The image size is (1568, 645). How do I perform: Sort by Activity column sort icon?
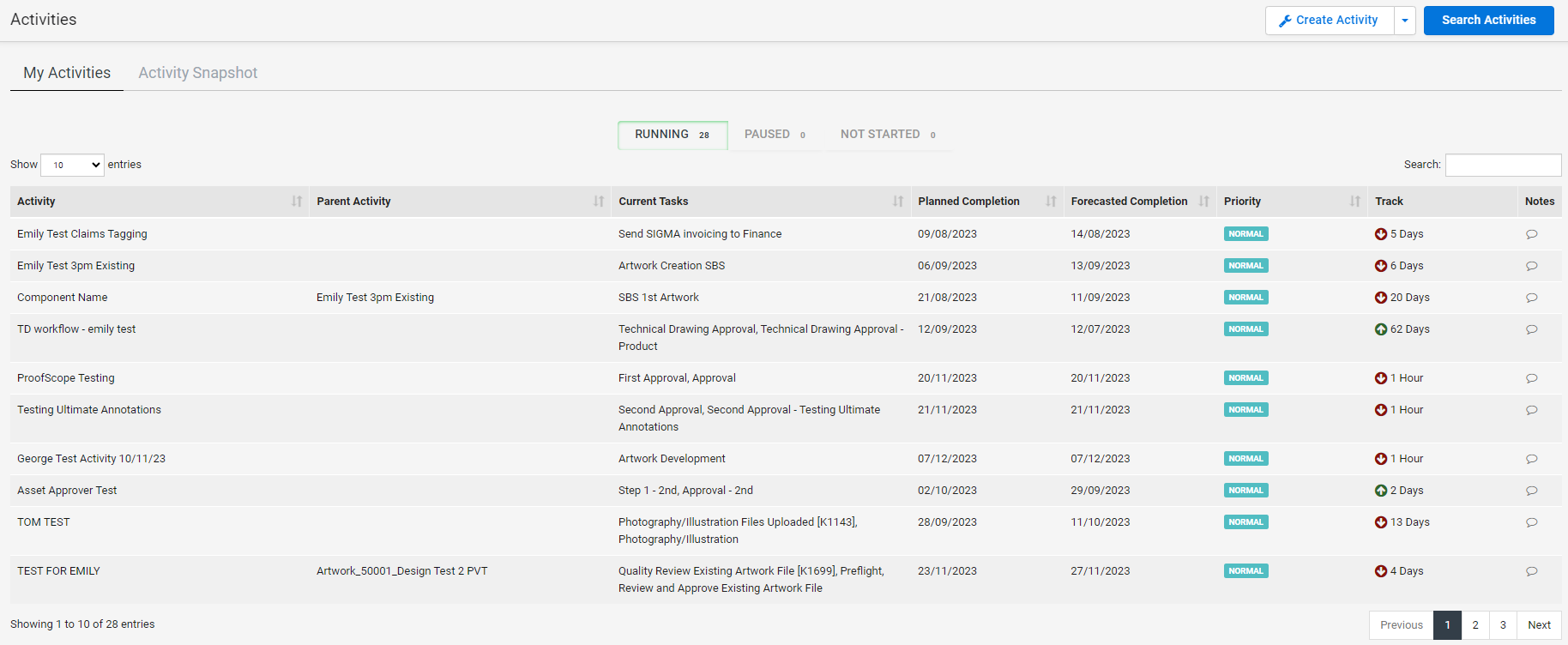[297, 202]
